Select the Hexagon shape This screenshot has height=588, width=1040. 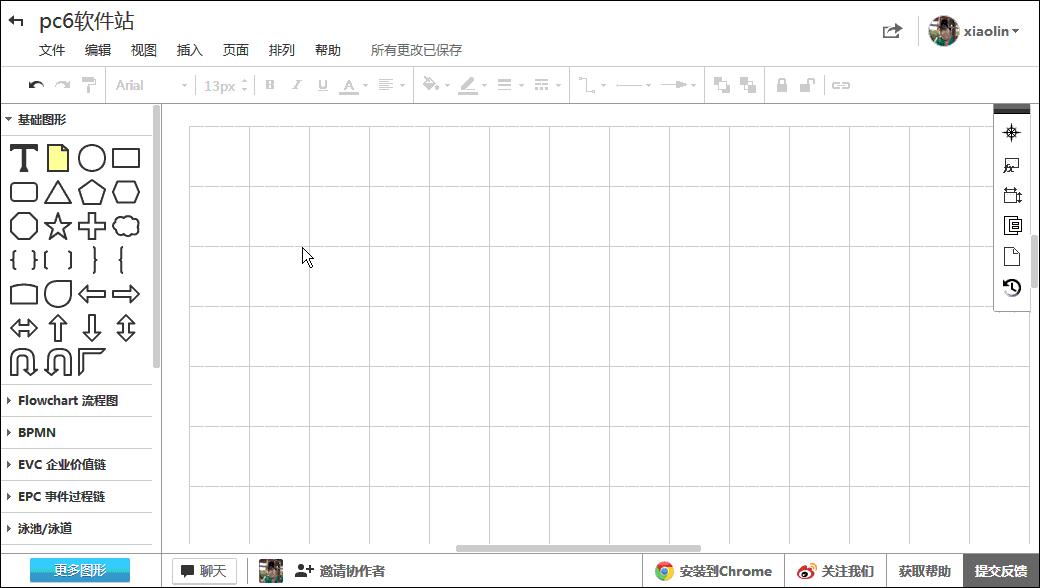tap(126, 192)
